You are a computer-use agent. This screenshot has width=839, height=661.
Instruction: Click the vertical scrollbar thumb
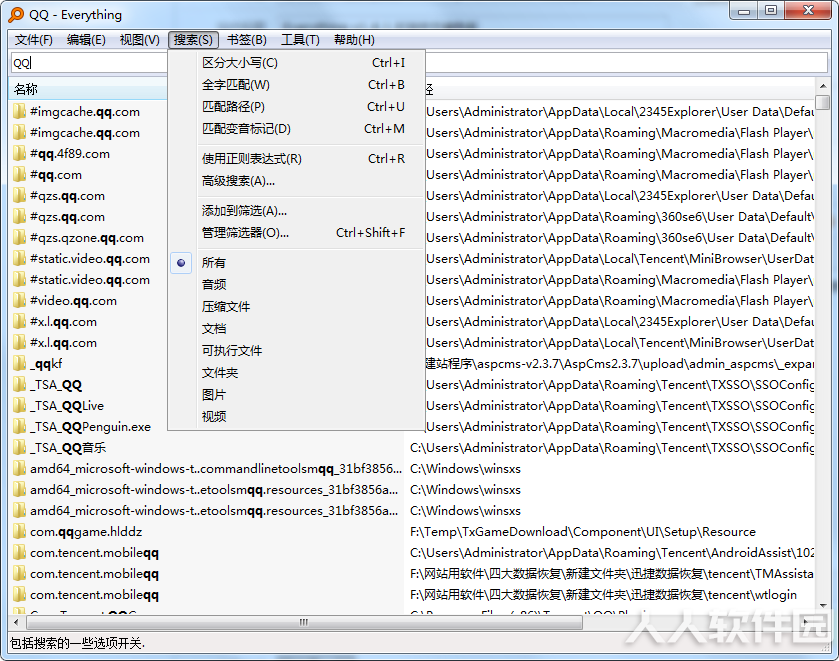pos(822,102)
